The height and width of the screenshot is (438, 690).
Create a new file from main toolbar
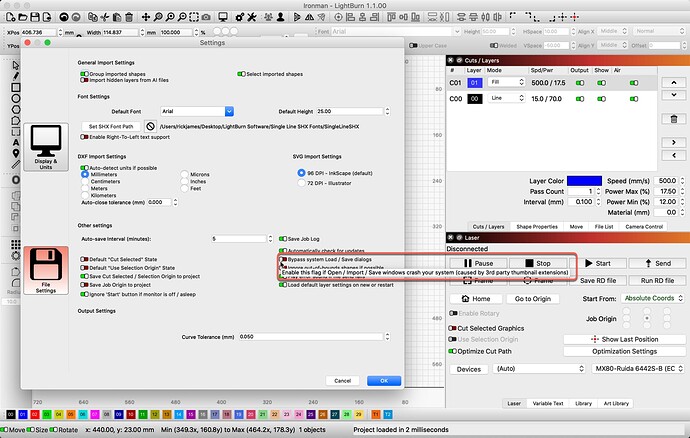click(x=11, y=17)
